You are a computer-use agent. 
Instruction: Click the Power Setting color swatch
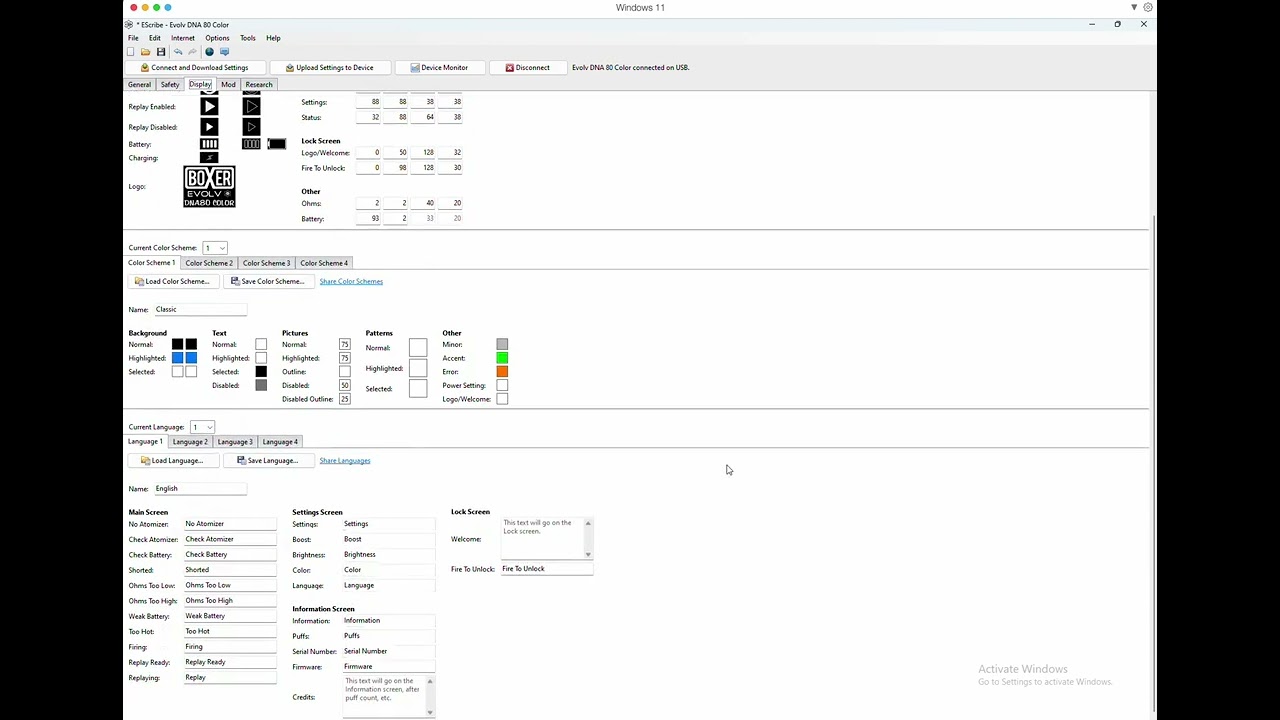tap(502, 385)
